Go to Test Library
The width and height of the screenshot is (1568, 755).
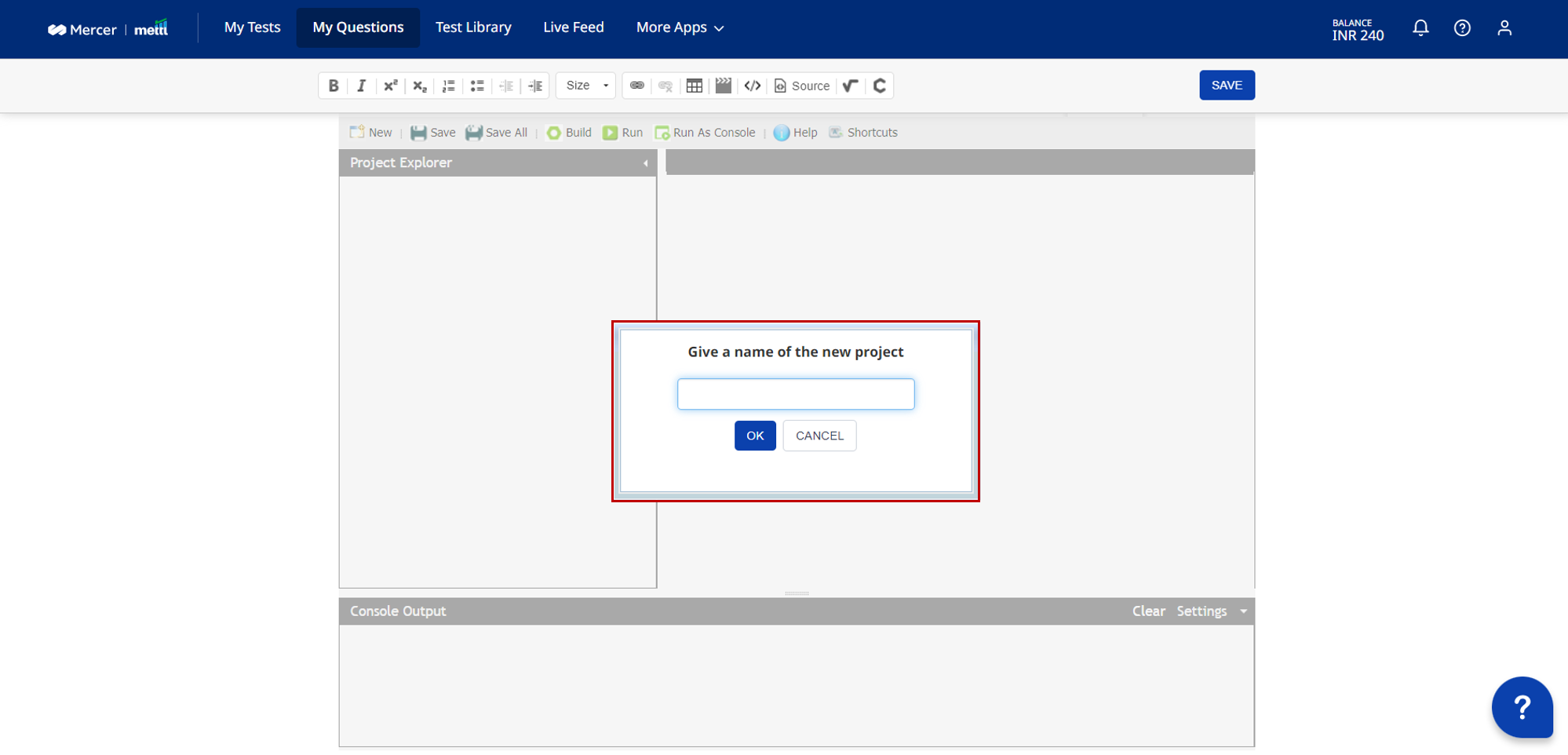point(473,27)
